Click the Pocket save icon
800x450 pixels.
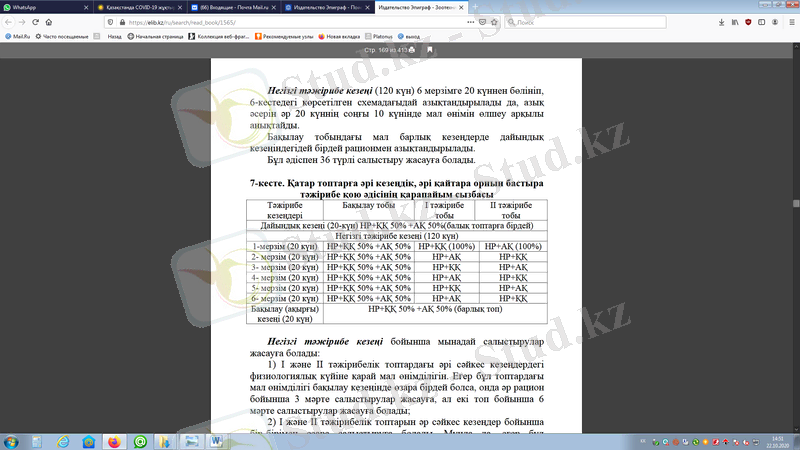tap(483, 22)
